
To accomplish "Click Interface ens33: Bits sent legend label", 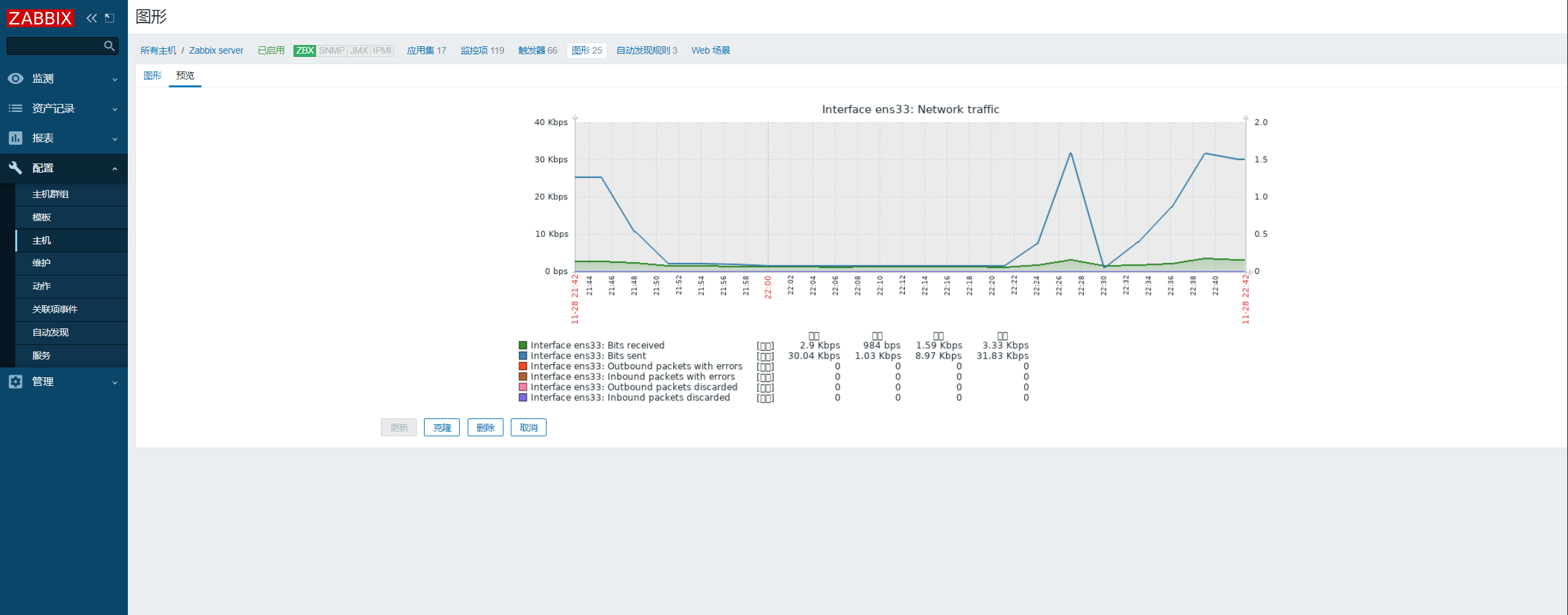I will click(588, 355).
